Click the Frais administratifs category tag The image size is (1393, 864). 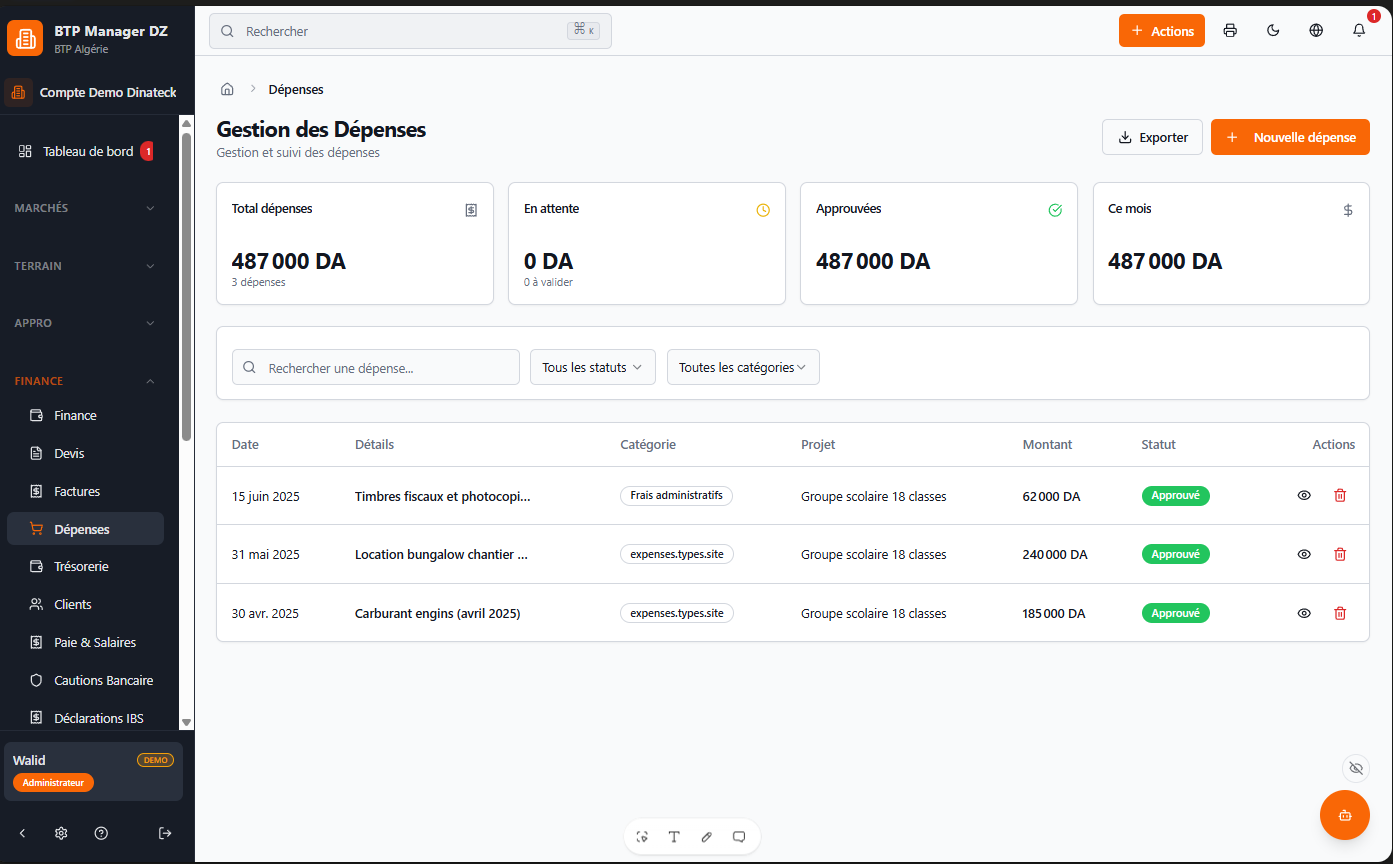(x=676, y=496)
